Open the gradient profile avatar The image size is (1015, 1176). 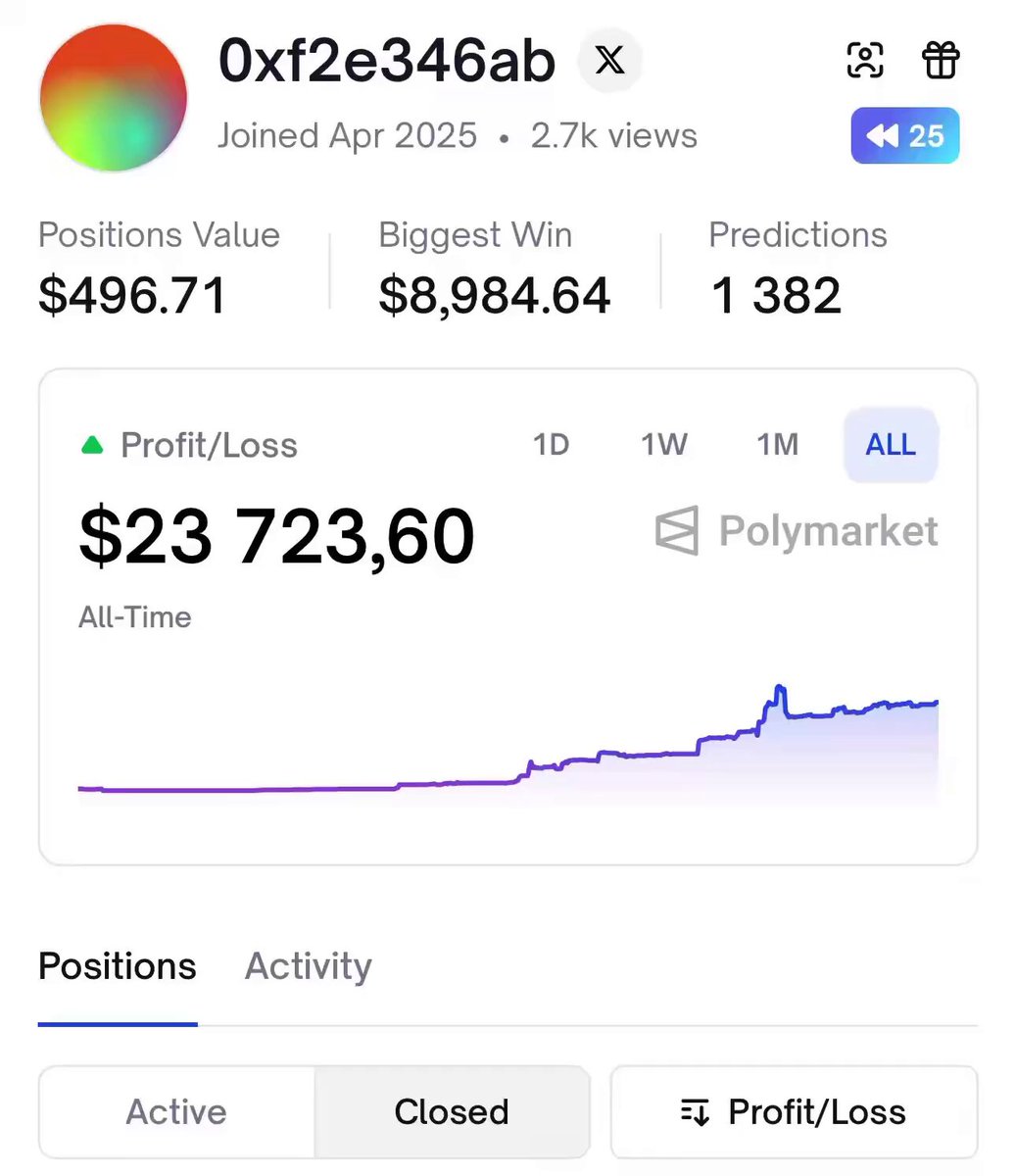[x=114, y=98]
